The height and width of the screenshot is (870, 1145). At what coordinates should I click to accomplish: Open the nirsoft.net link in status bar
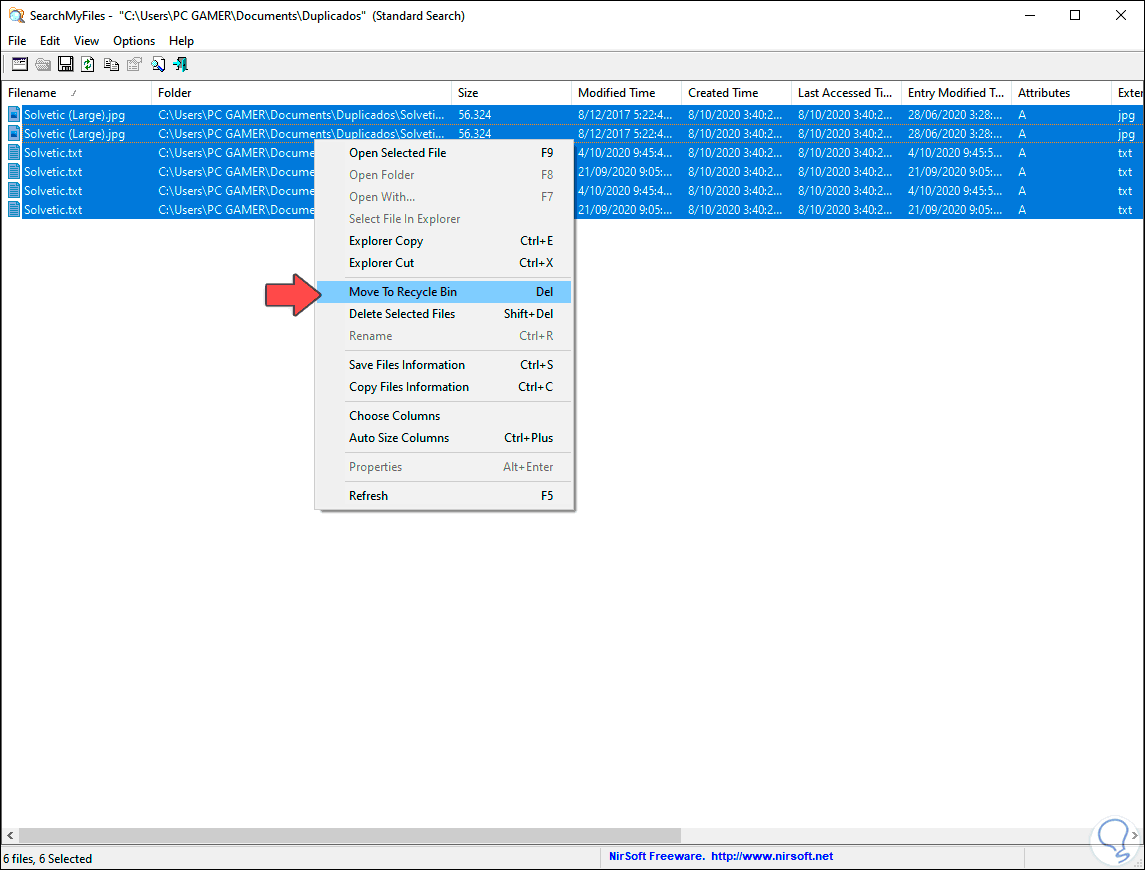pos(772,856)
